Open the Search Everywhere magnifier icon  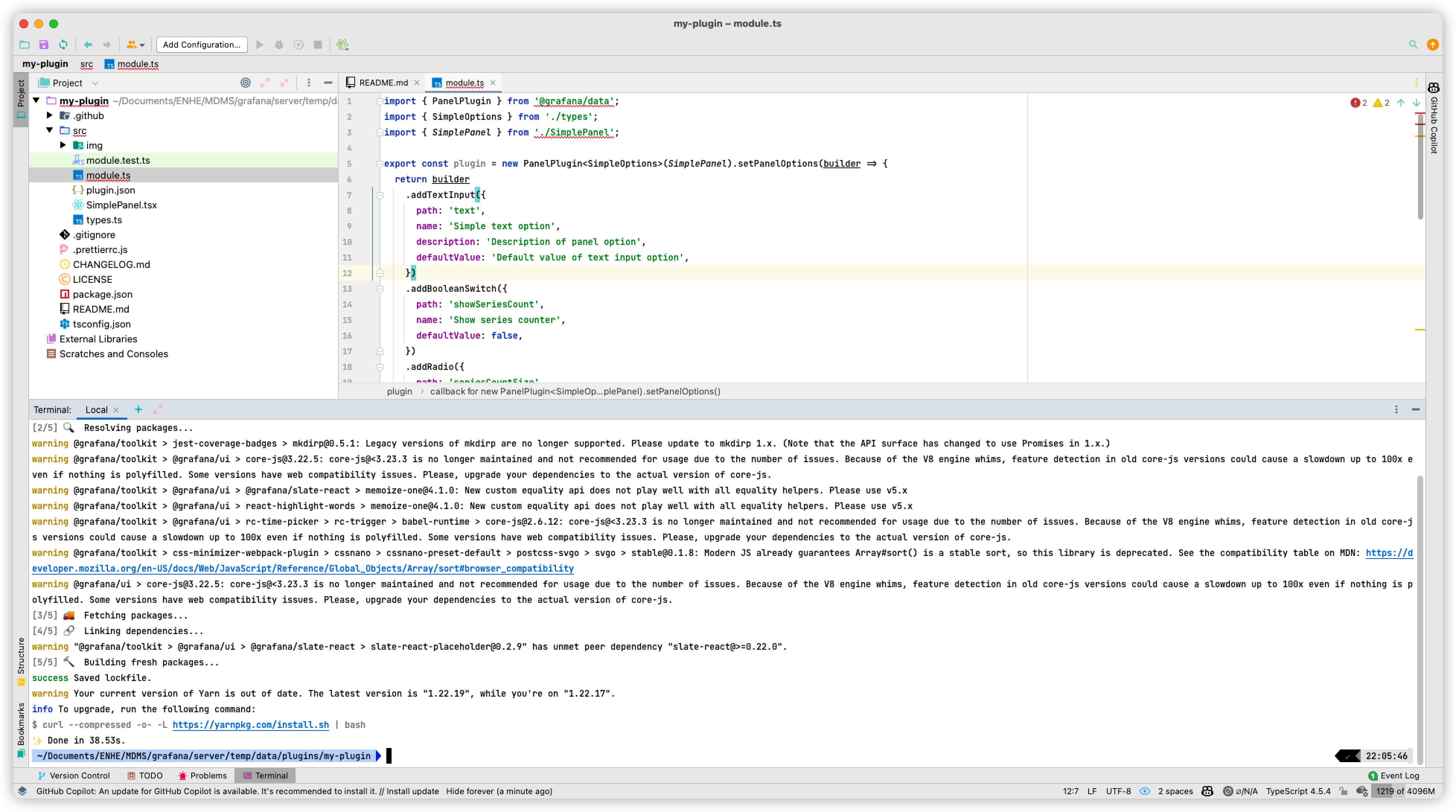1413,45
